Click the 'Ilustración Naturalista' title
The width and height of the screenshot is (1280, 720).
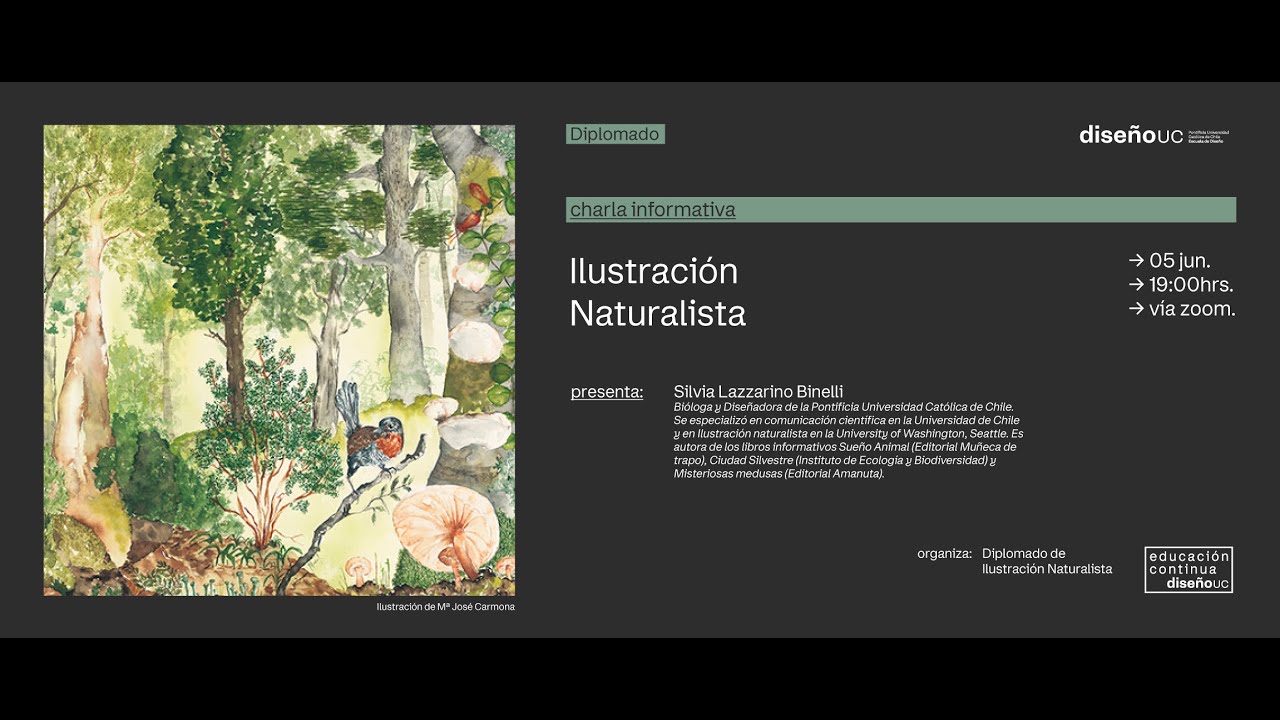click(x=658, y=292)
